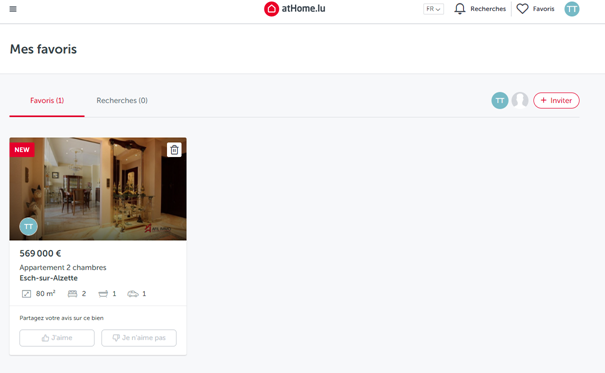
Task: Click the TT member avatar beside Inviter
Action: point(500,100)
